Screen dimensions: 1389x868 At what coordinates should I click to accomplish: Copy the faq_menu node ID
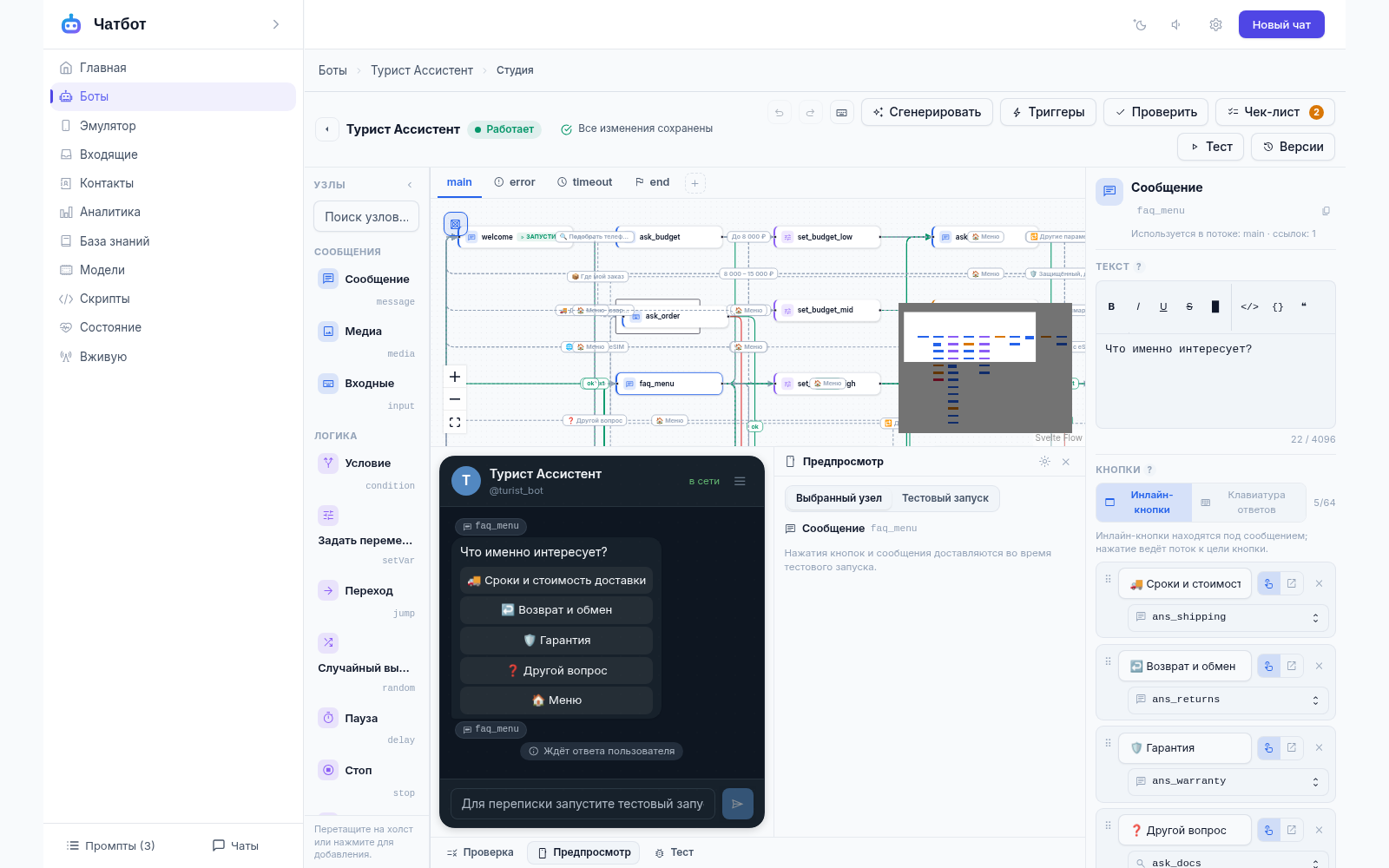point(1326,211)
